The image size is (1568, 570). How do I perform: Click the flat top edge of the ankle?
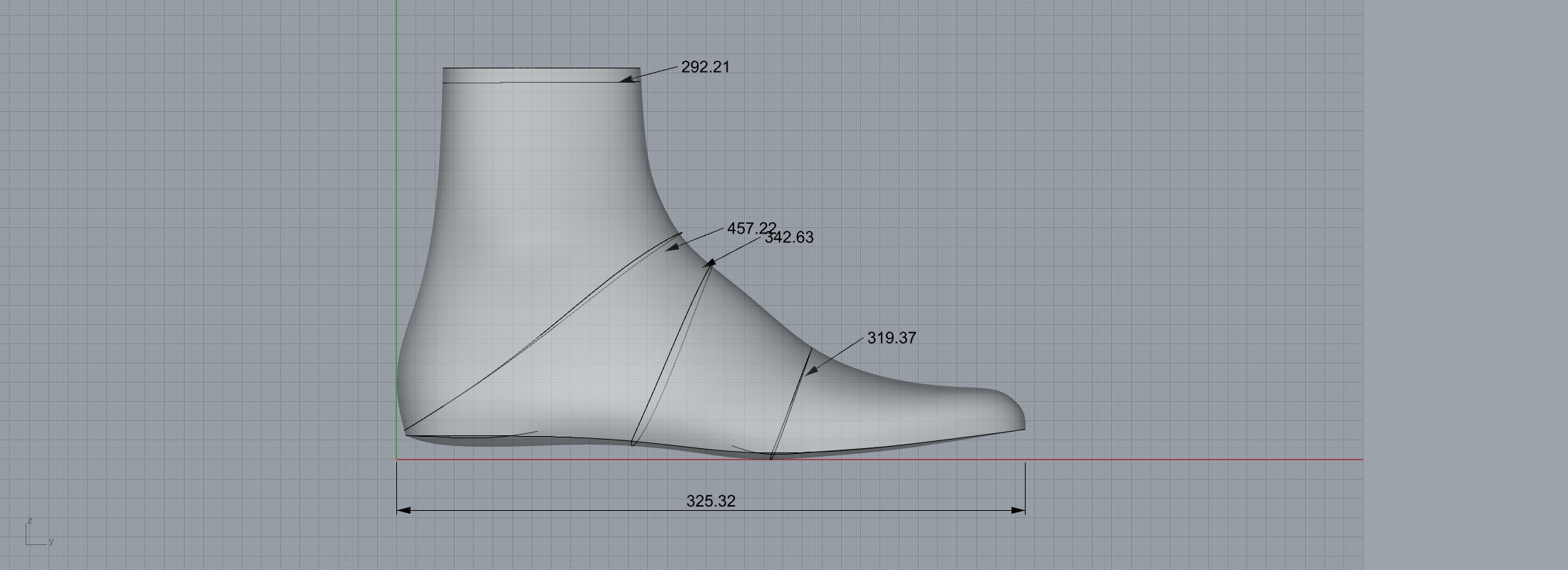[x=542, y=68]
